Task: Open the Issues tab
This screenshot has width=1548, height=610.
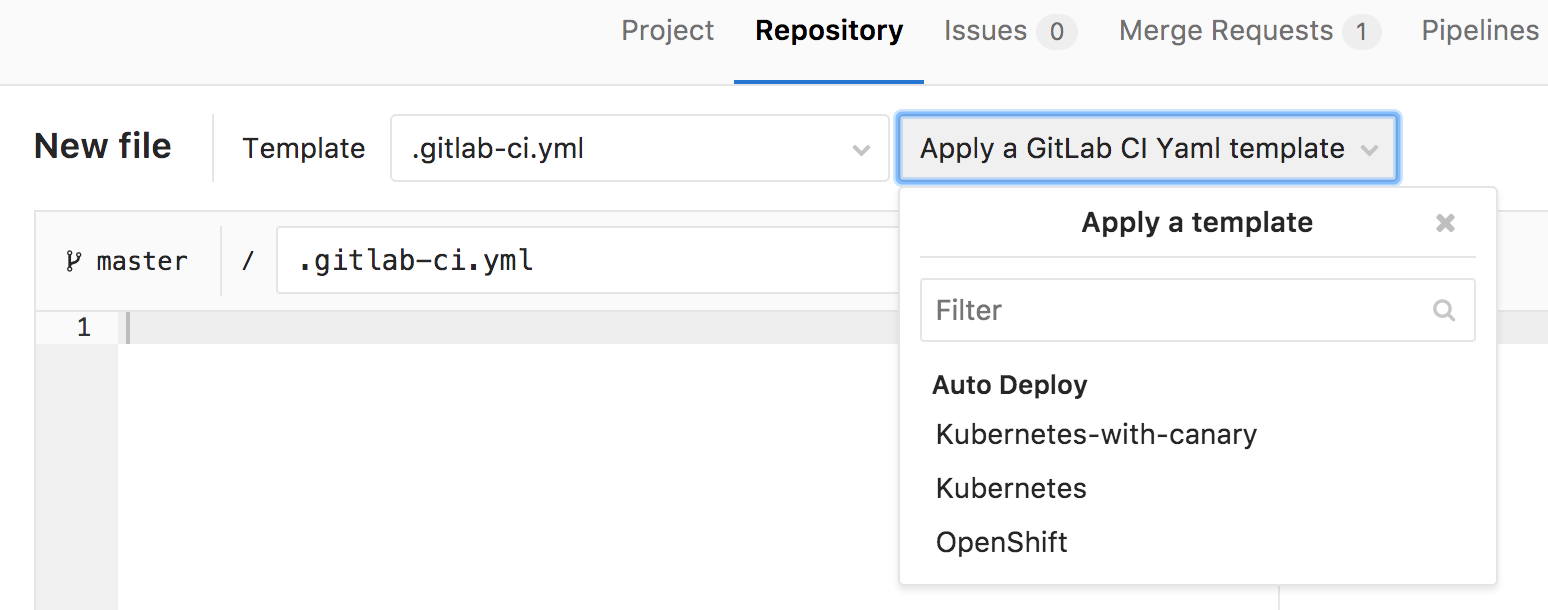Action: pos(985,31)
